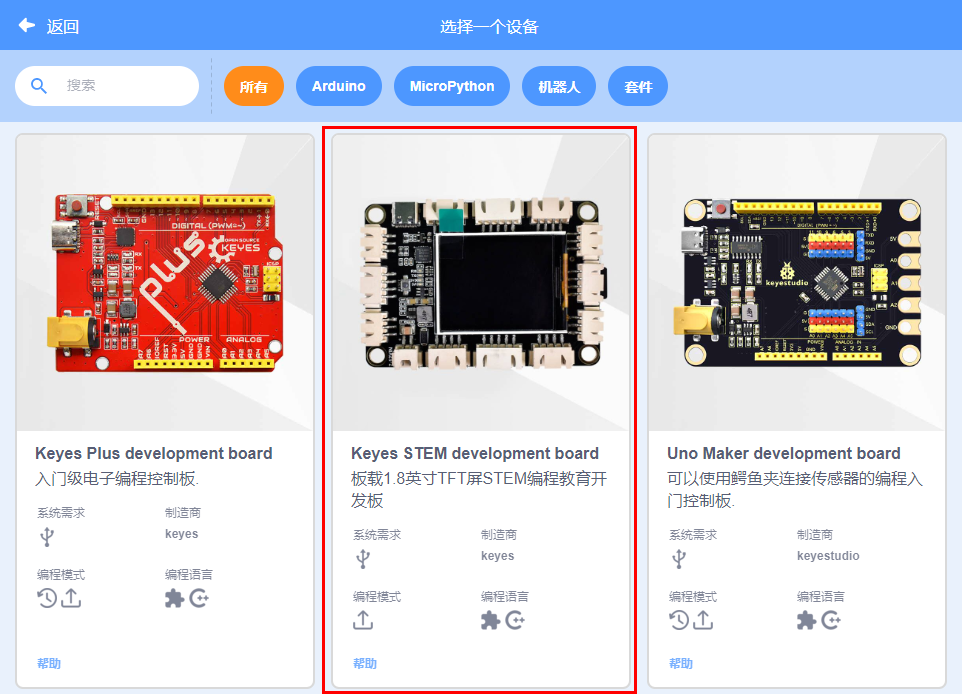This screenshot has width=962, height=694.
Task: Click upload mode icon on Keyes Plus card
Action: coord(71,598)
